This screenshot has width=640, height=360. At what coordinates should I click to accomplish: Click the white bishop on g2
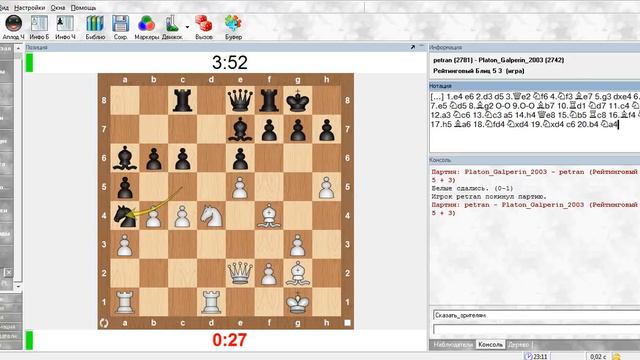(298, 273)
